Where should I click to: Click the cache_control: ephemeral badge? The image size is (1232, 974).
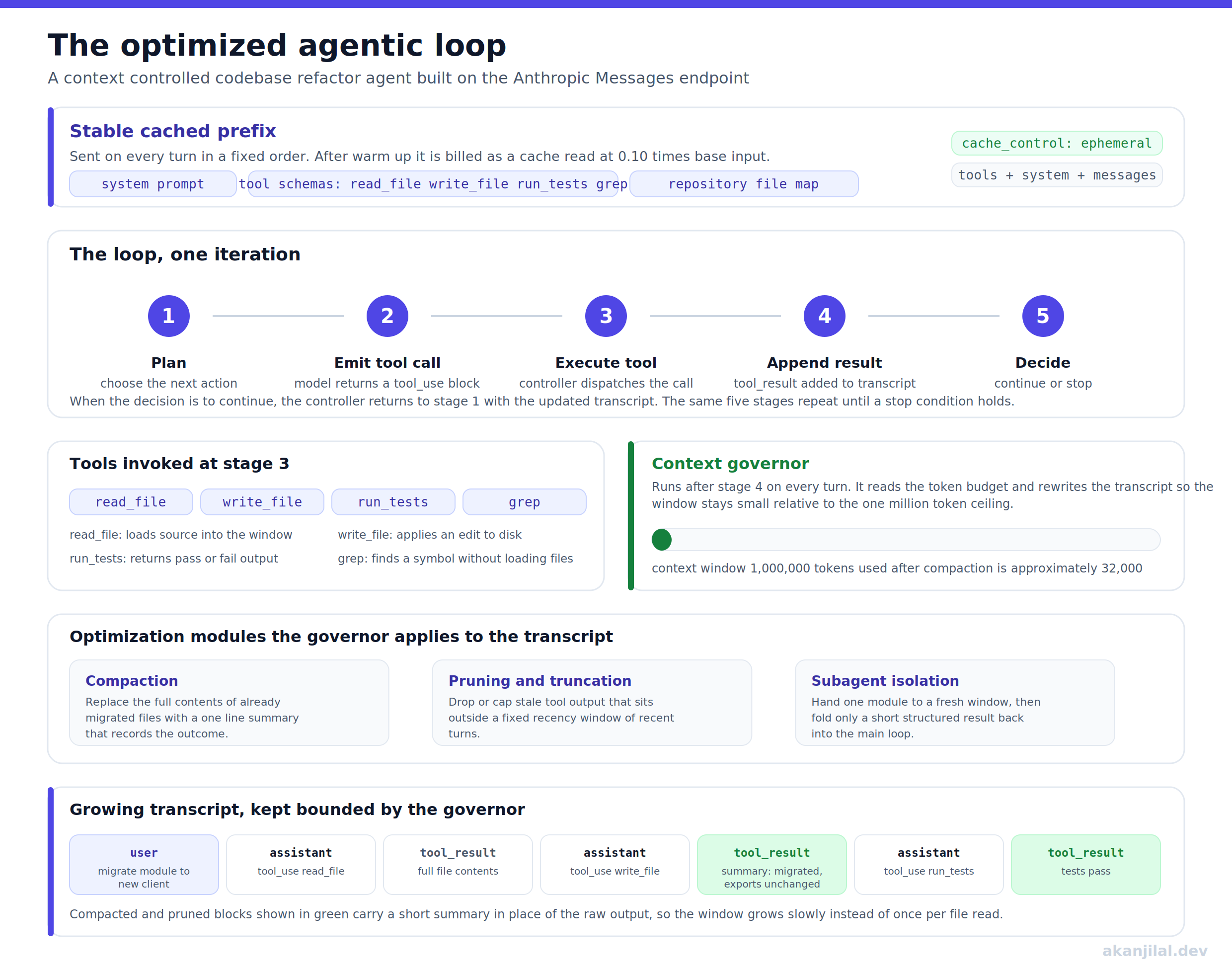point(1057,143)
